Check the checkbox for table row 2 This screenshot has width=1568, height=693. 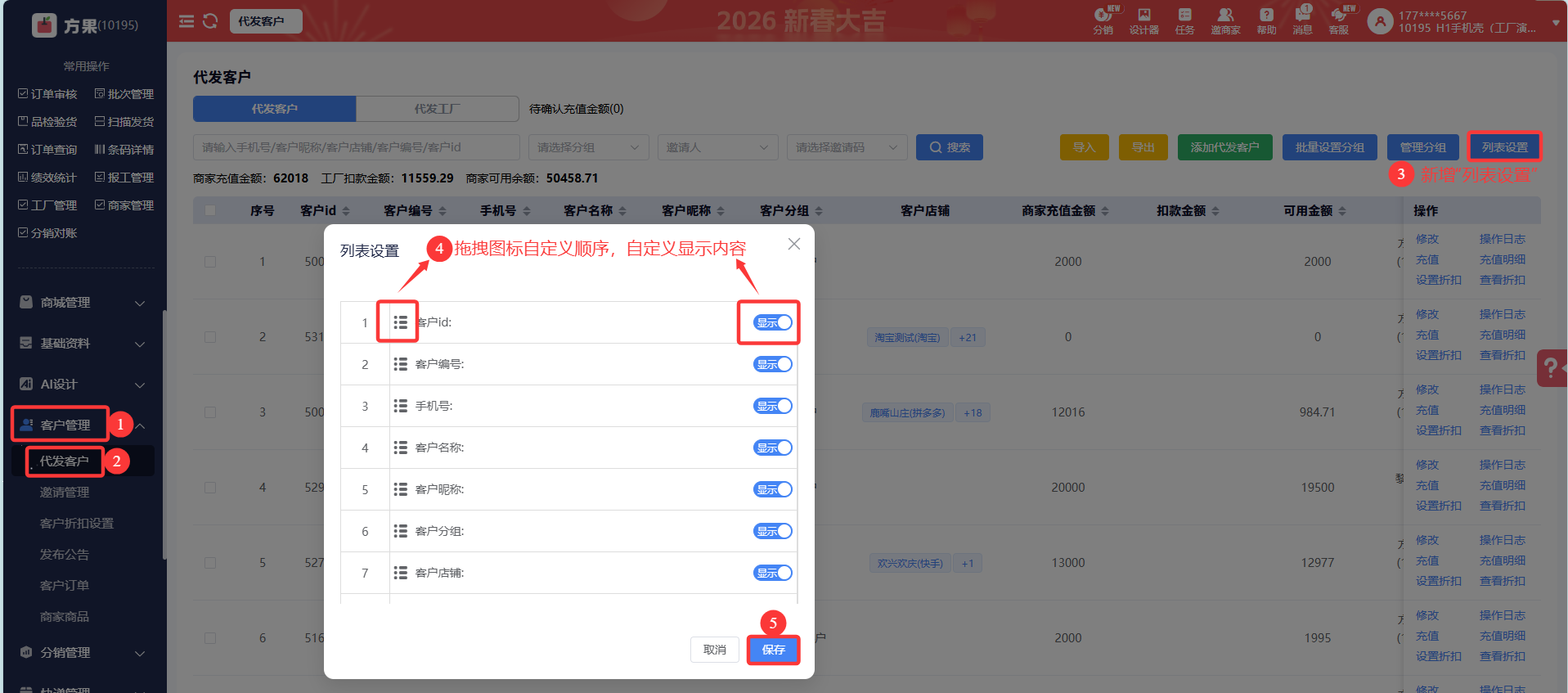tap(210, 337)
